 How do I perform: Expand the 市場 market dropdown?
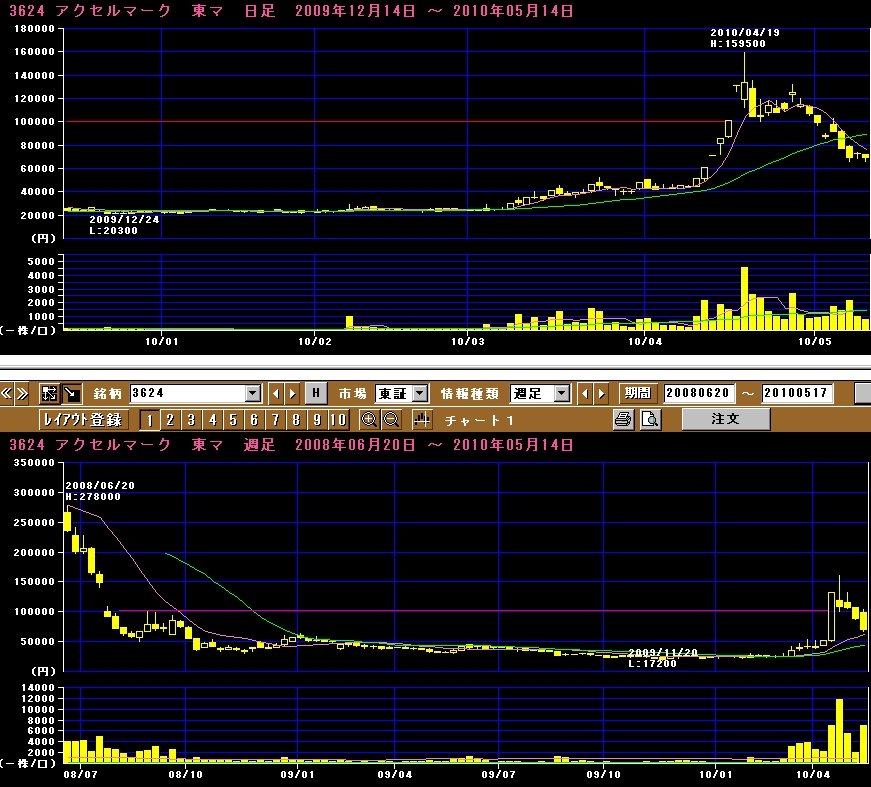[x=420, y=393]
